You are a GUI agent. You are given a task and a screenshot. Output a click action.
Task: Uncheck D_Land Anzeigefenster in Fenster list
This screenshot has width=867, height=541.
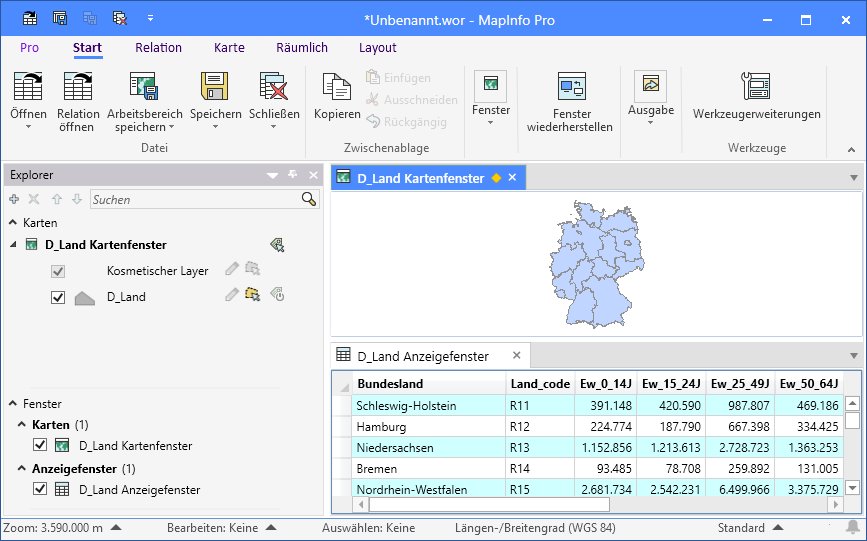[40, 488]
